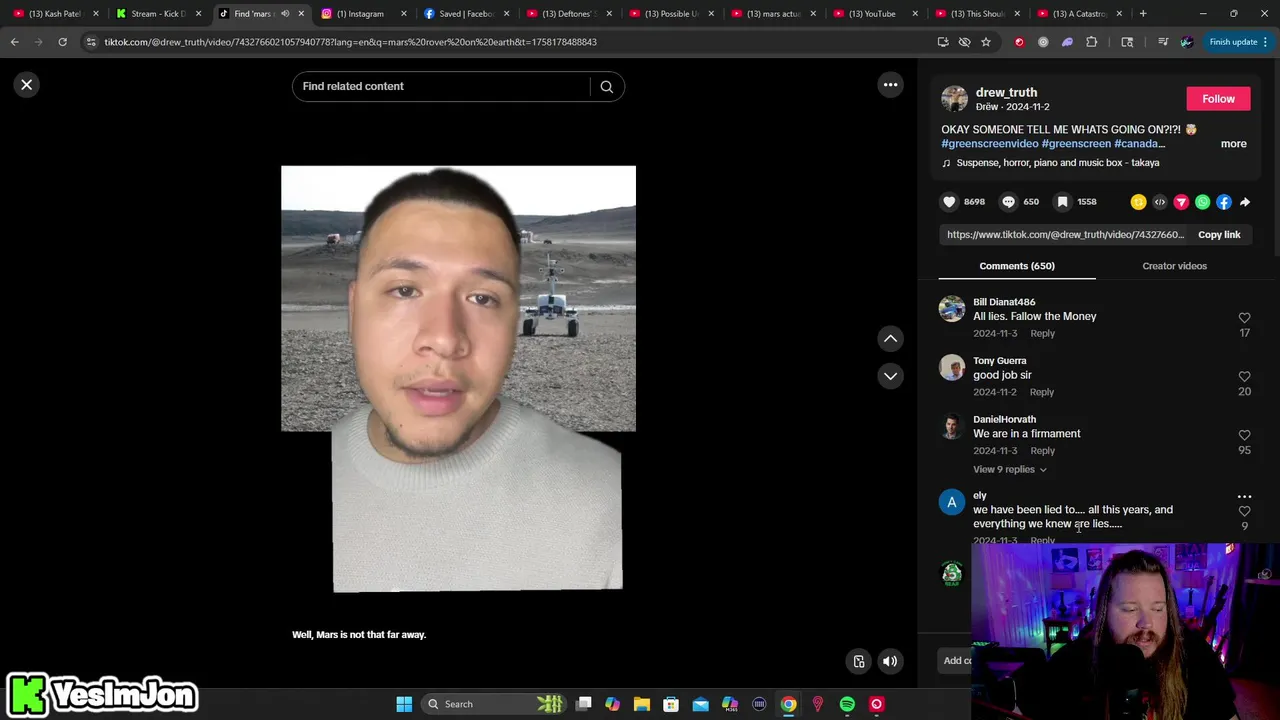Mute the current tab's audio icon
1280x720 pixels.
(285, 14)
